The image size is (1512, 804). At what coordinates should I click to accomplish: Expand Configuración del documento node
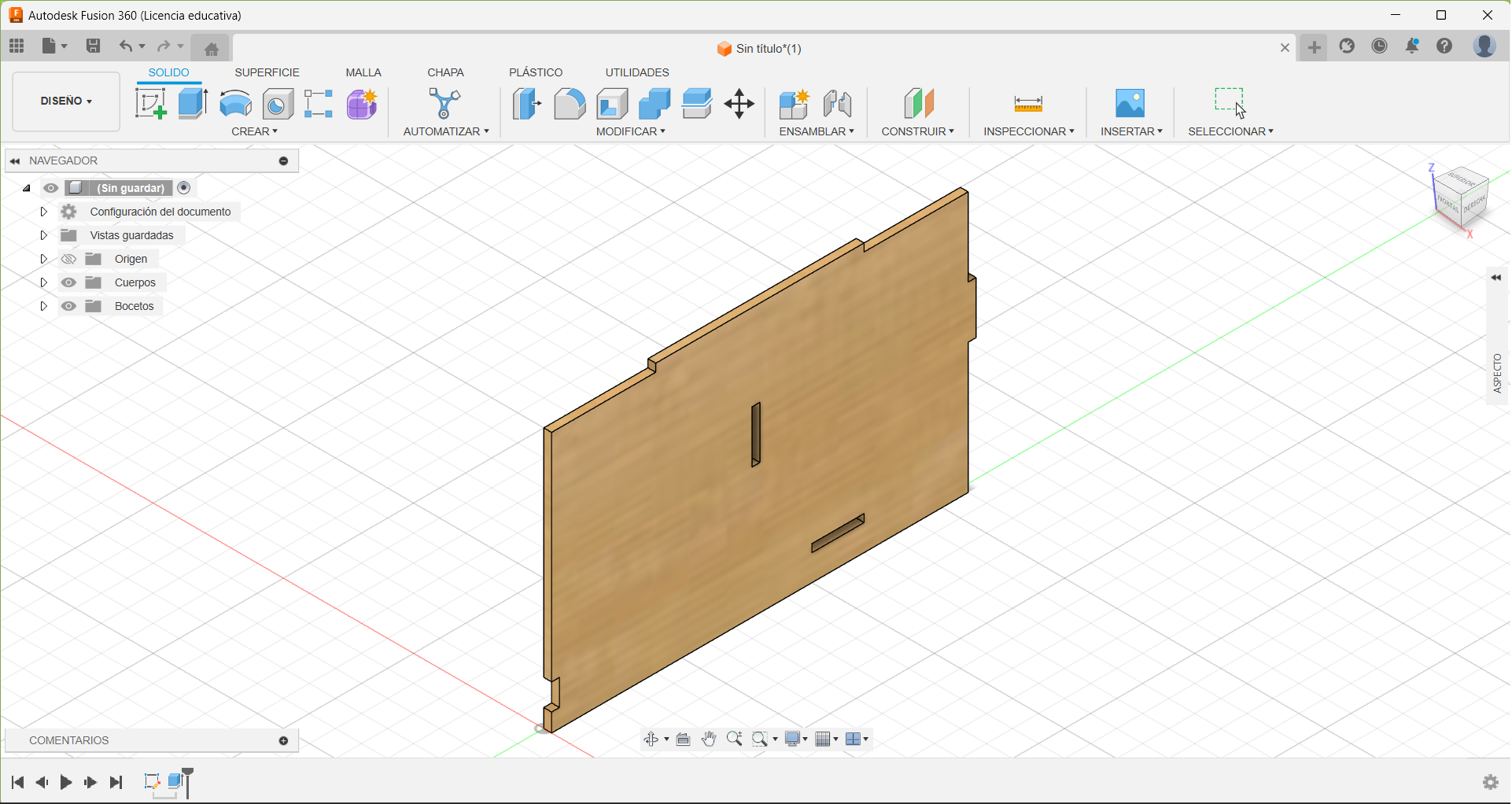(44, 212)
